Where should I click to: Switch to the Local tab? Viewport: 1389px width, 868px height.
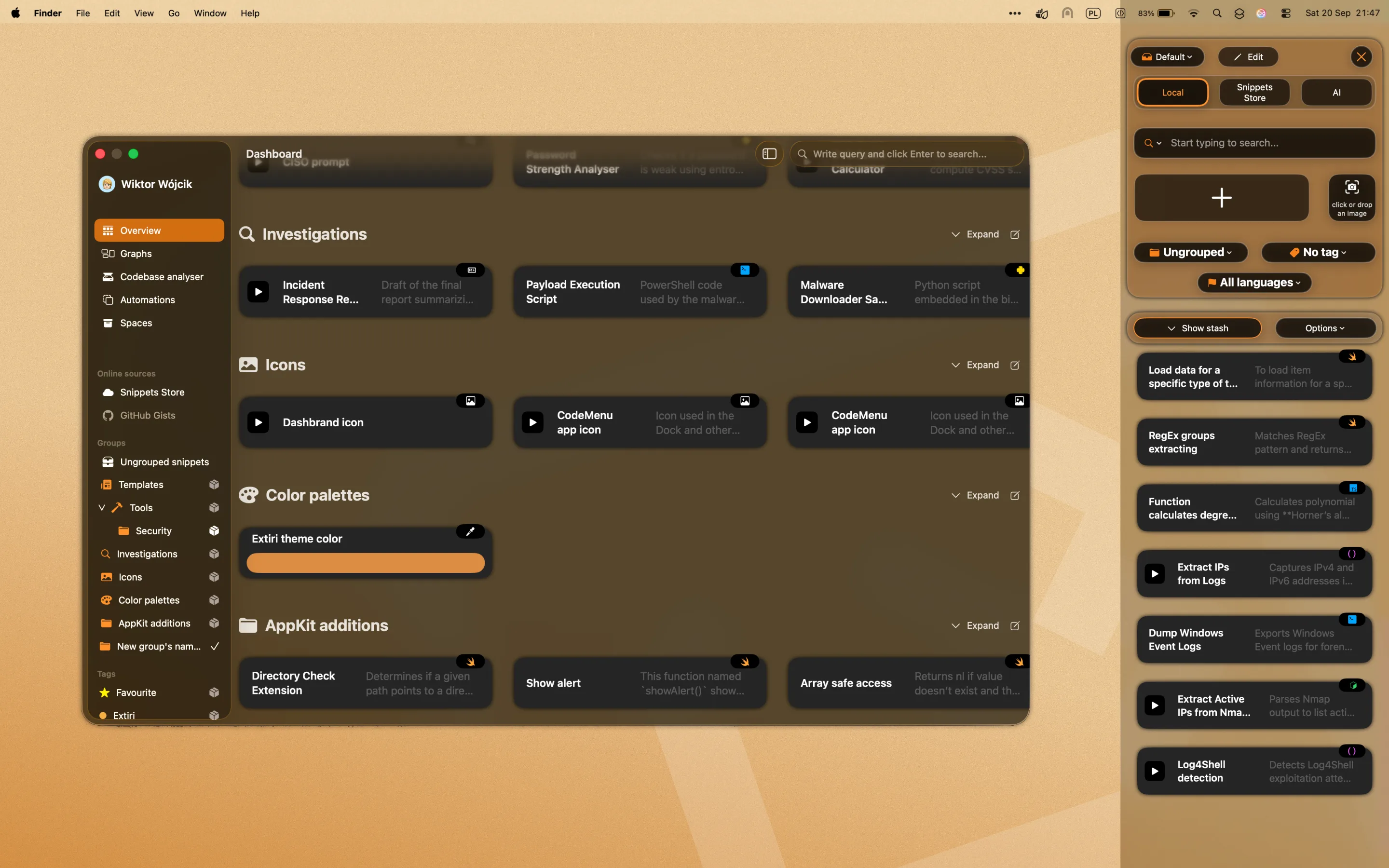click(x=1172, y=93)
